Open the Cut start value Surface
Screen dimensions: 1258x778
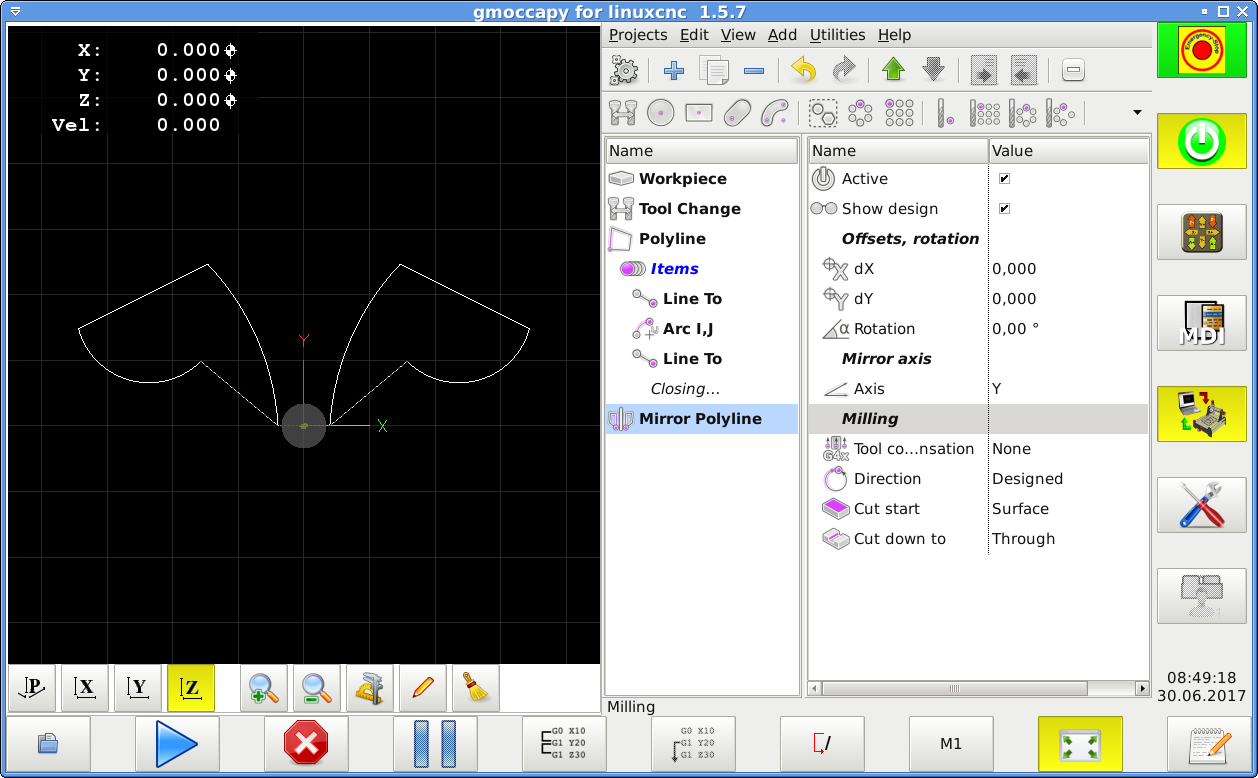[1020, 509]
